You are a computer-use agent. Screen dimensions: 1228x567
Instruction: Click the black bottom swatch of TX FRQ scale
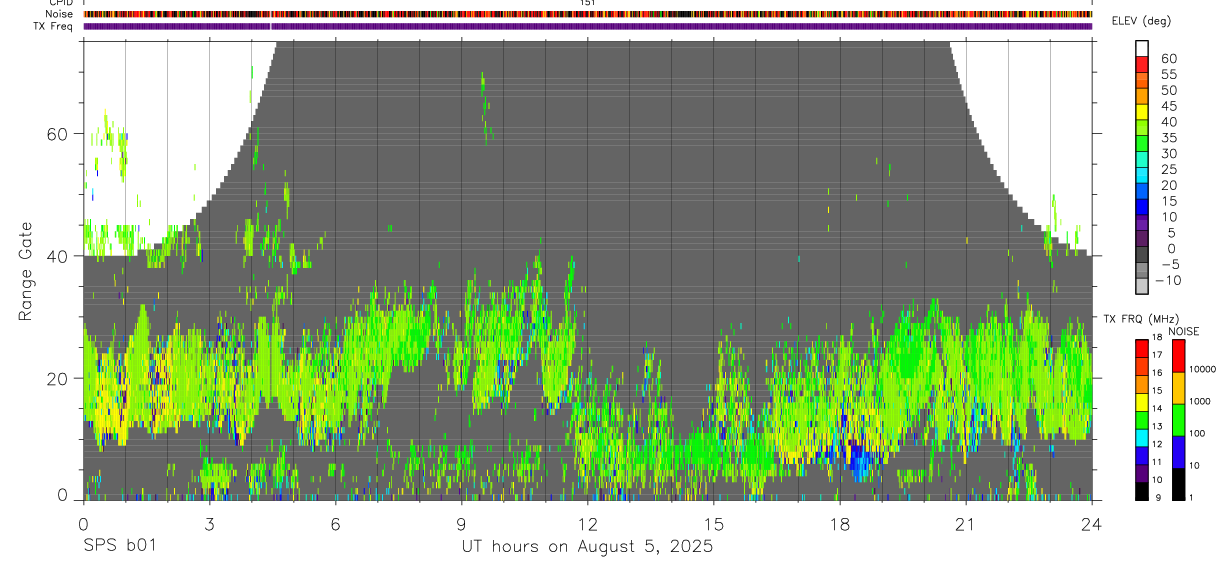(x=1142, y=490)
